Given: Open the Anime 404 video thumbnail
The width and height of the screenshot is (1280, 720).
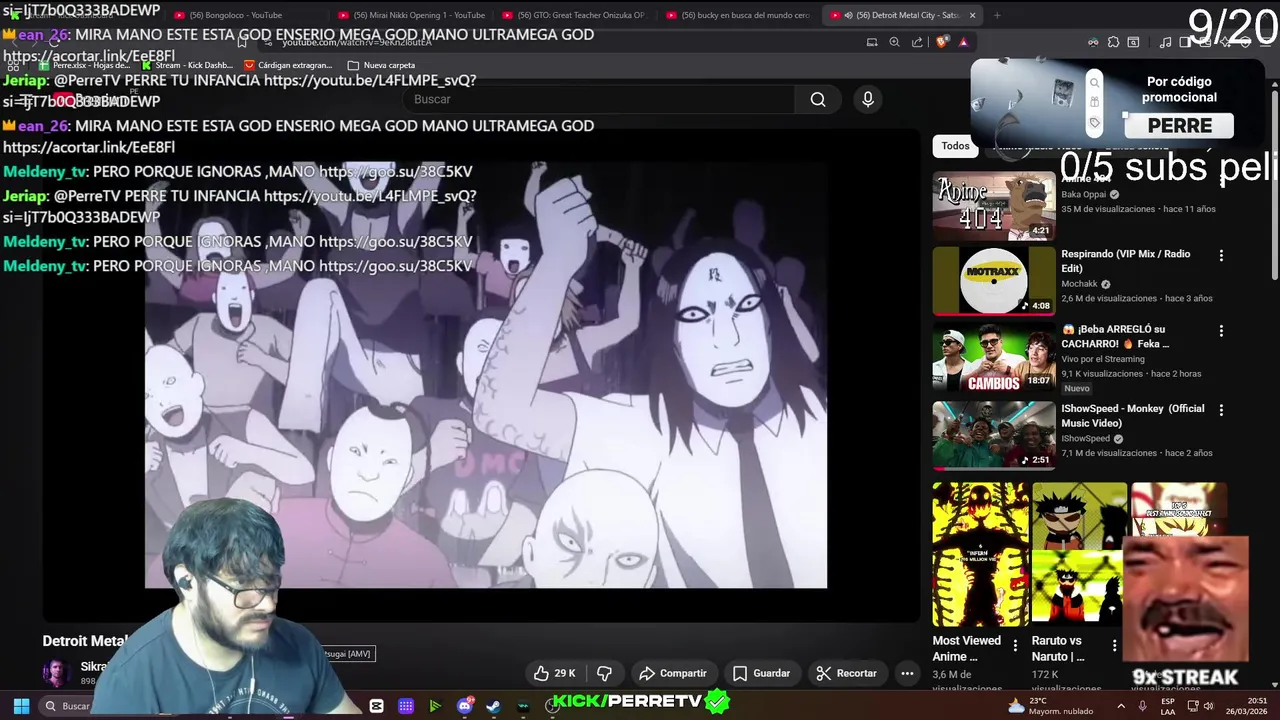Looking at the screenshot, I should pyautogui.click(x=994, y=206).
